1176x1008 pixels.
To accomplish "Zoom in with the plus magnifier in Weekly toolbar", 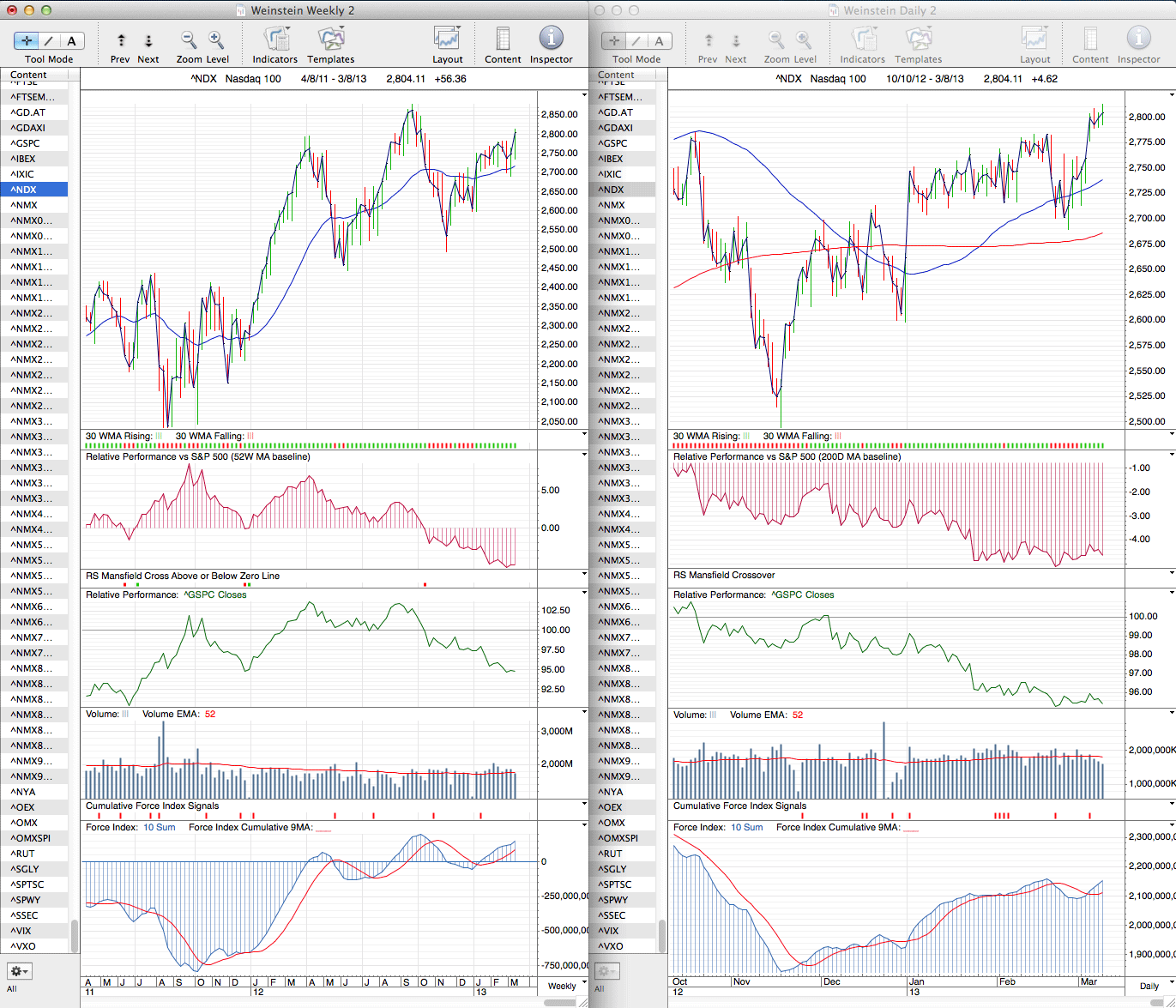I will point(216,39).
